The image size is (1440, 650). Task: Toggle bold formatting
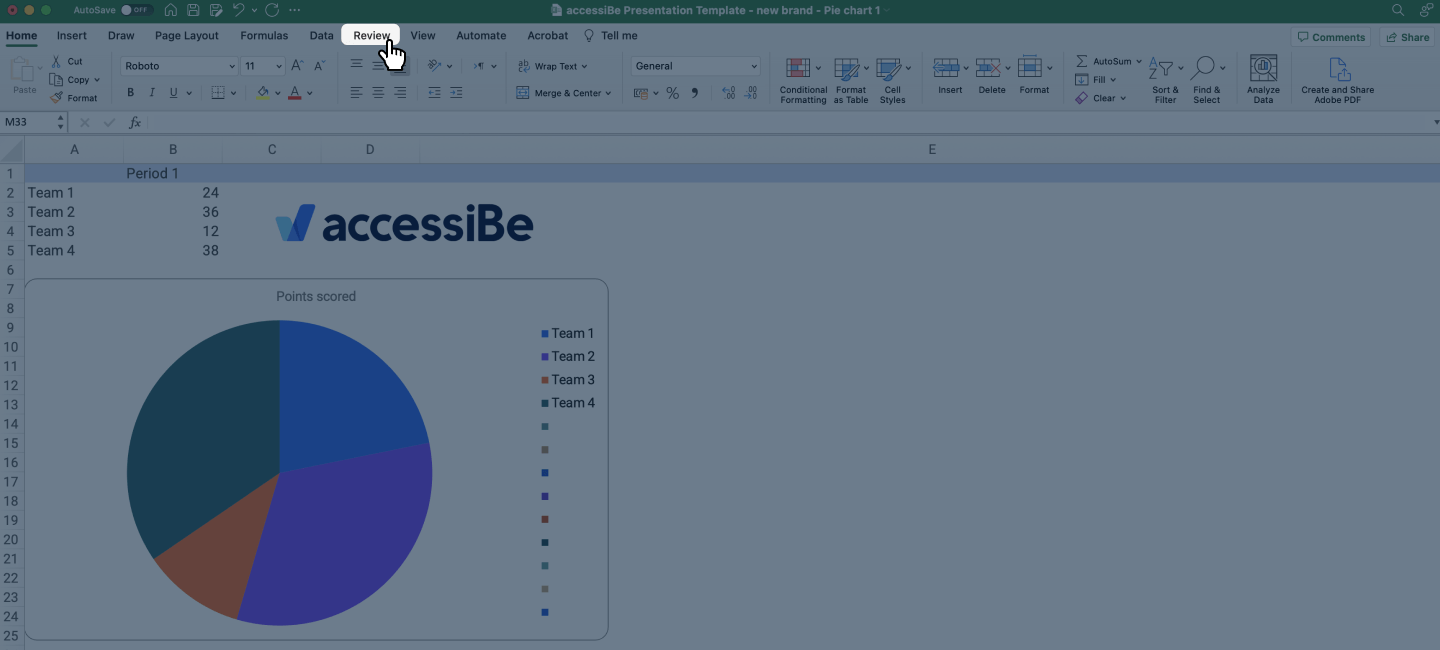(130, 92)
